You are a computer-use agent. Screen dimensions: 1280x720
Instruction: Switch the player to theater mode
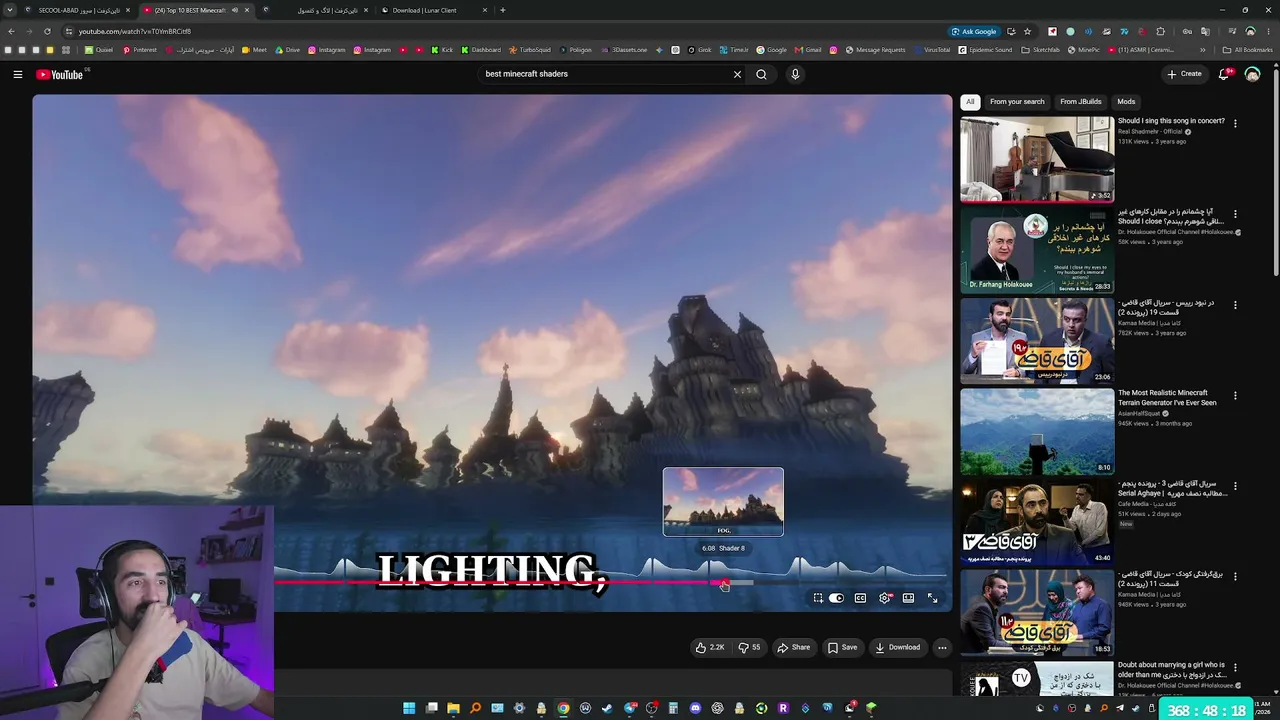(x=908, y=598)
